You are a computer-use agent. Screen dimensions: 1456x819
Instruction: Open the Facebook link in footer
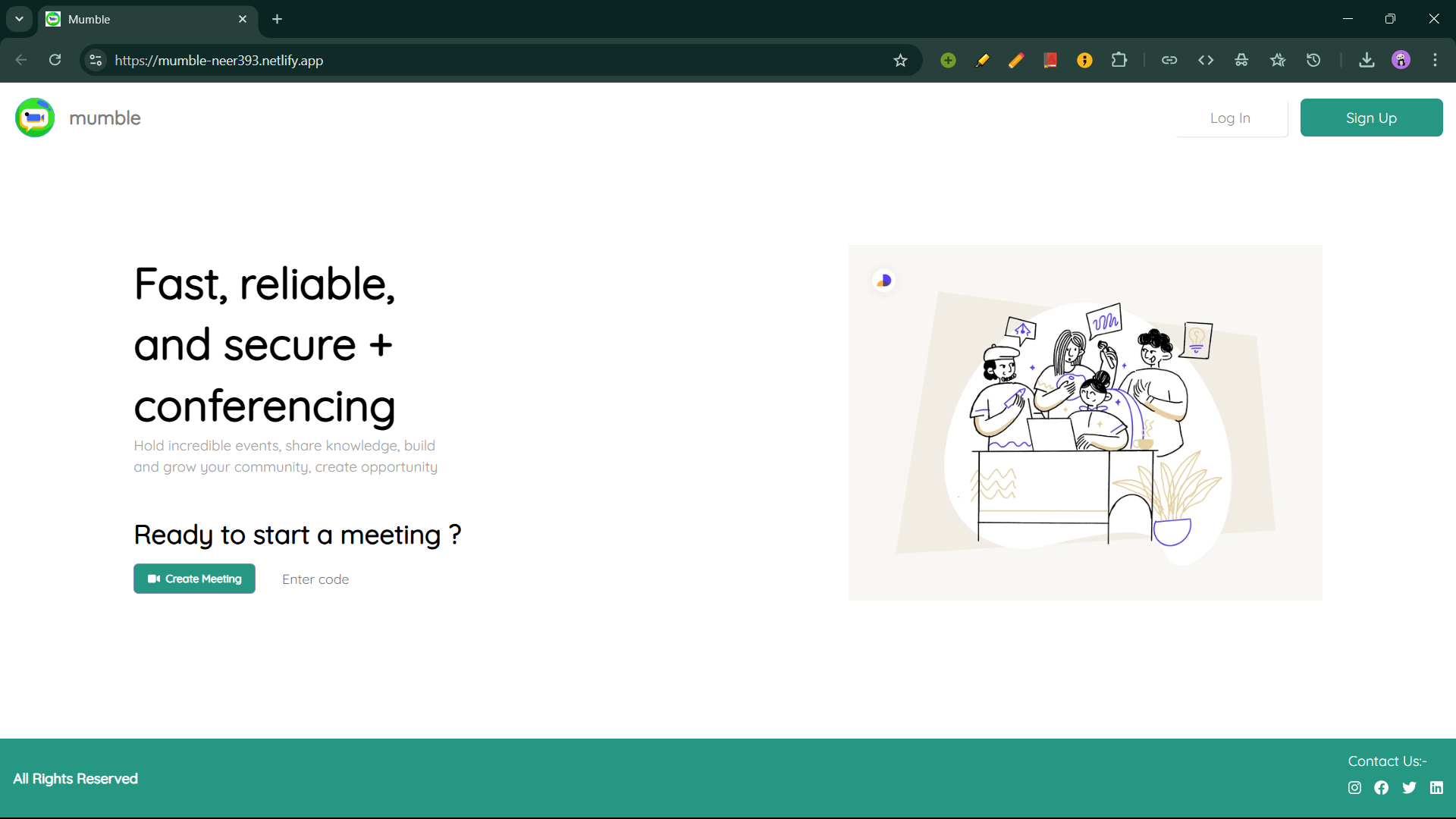point(1382,788)
